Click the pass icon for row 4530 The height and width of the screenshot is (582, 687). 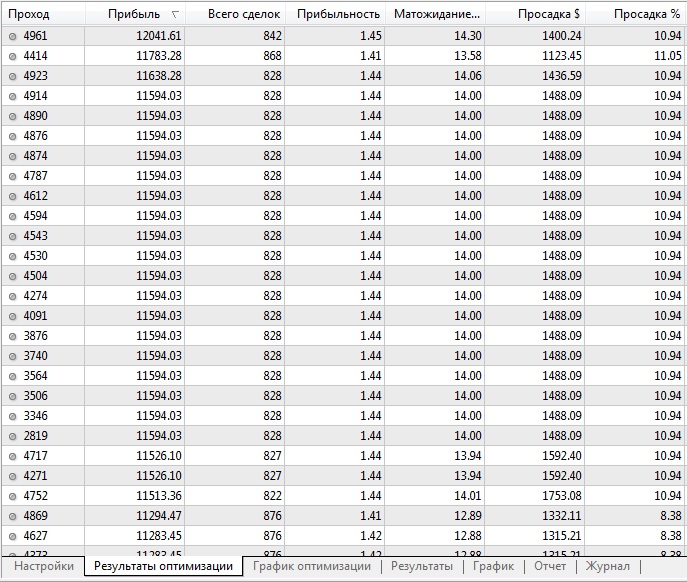[x=13, y=256]
